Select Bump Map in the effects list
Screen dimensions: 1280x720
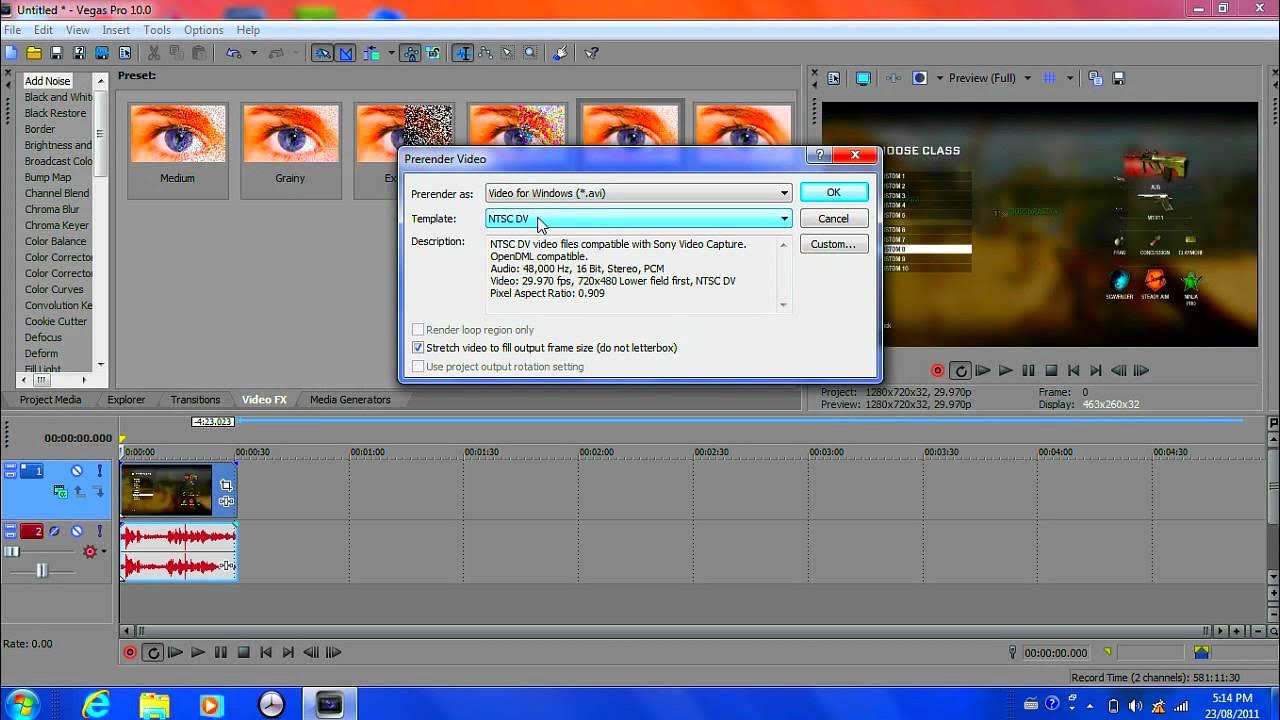(48, 177)
